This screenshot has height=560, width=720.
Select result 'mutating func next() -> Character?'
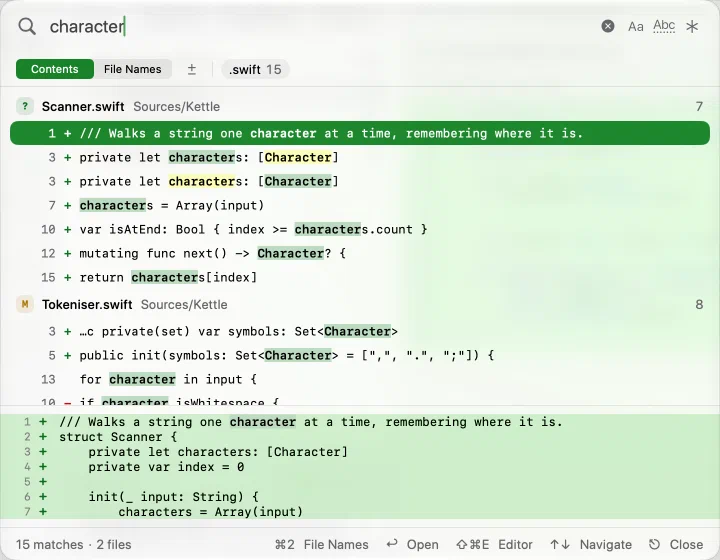click(x=360, y=253)
